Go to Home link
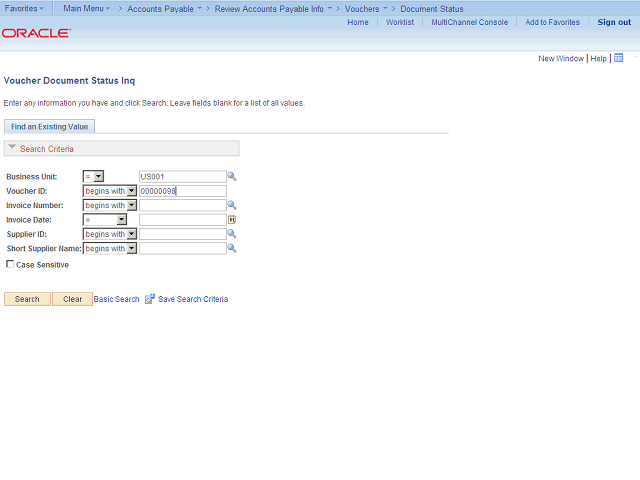Screen dimensions: 640x480 click(358, 22)
